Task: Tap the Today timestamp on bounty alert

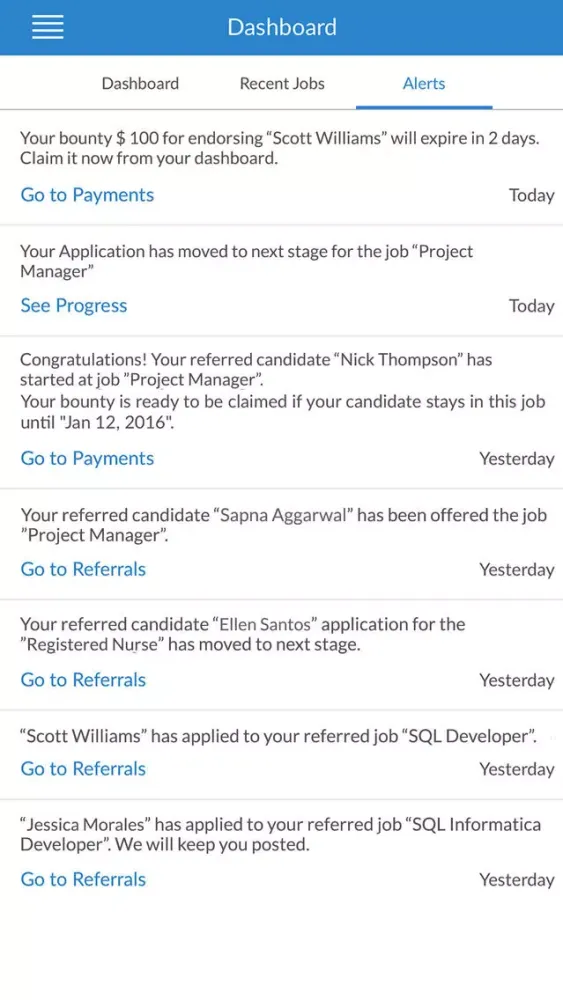Action: tap(531, 195)
